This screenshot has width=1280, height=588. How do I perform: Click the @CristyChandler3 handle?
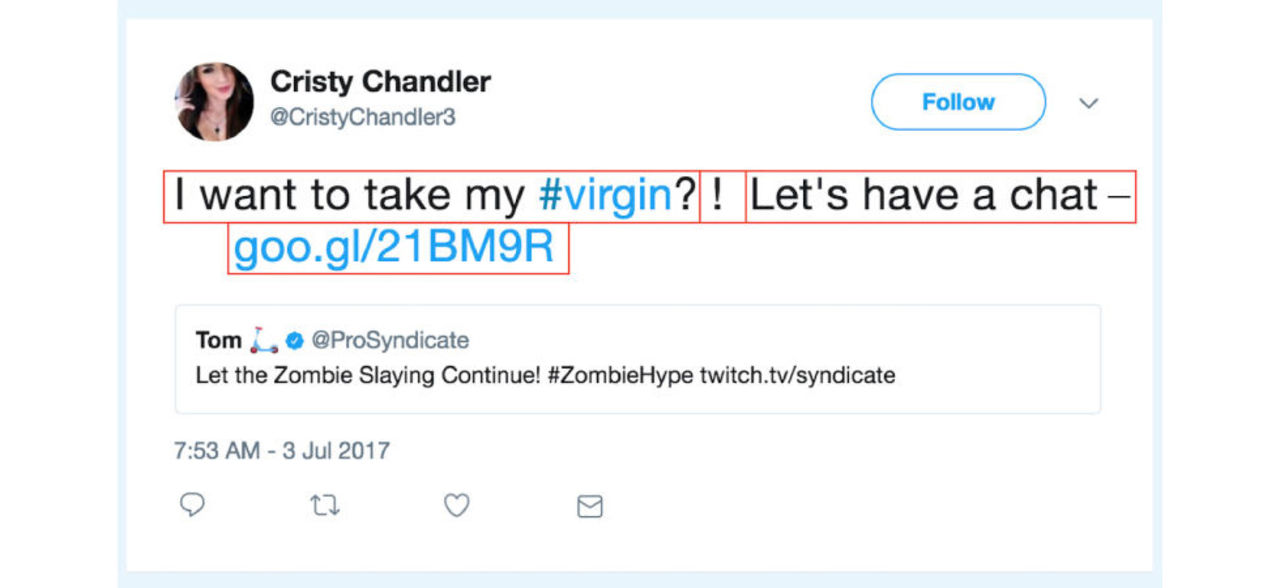click(x=363, y=117)
